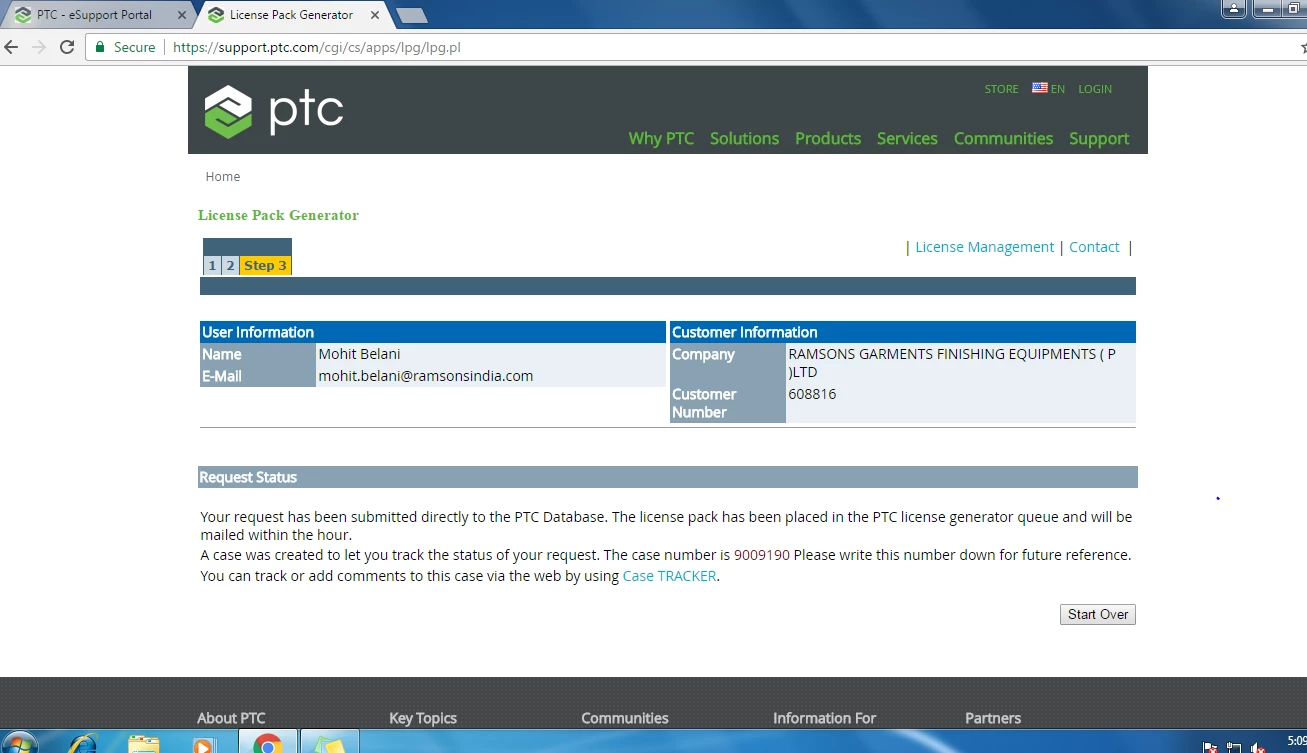Close the PTC eSupport Portal tab
This screenshot has height=753, width=1307.
182,15
